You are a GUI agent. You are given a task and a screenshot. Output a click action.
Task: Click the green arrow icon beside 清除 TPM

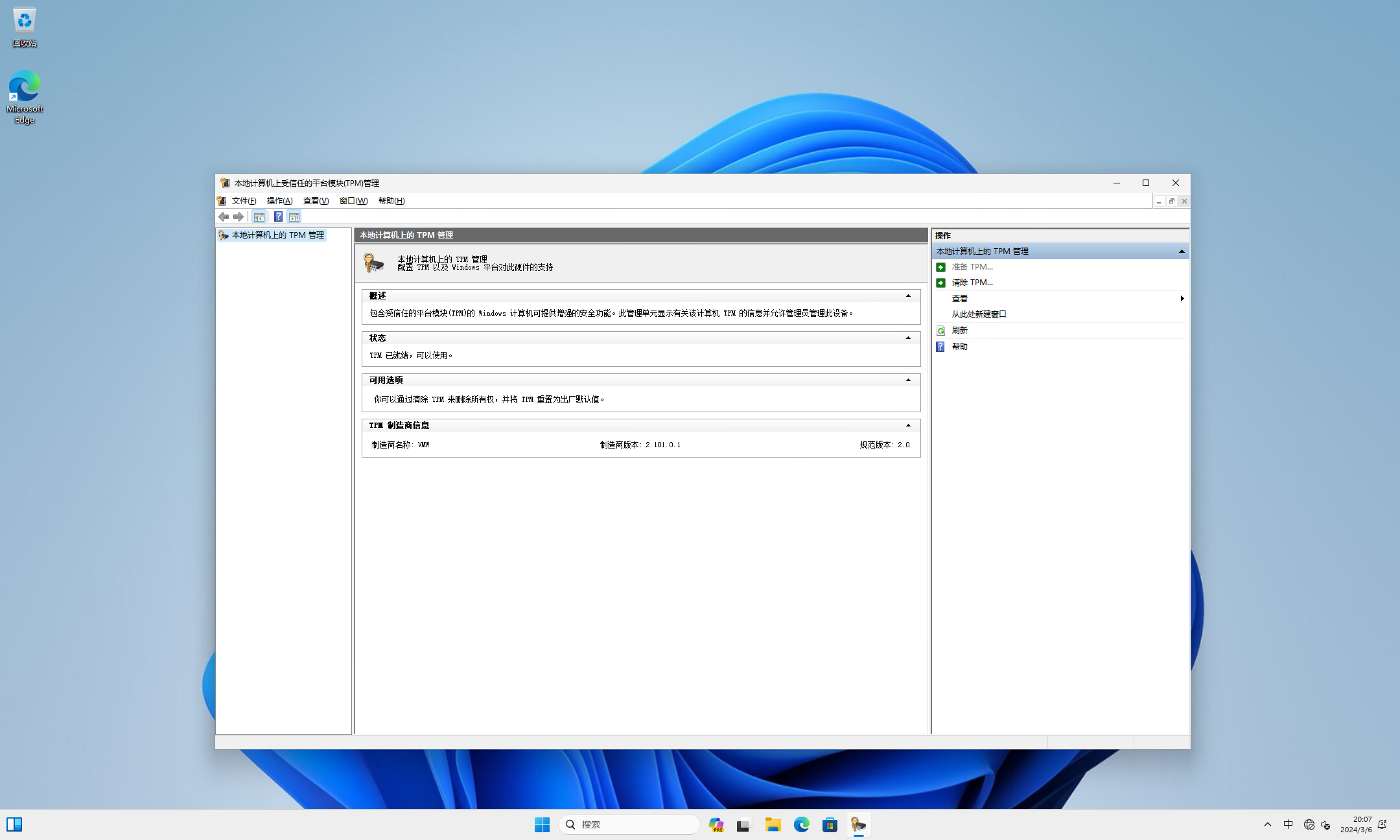(941, 283)
